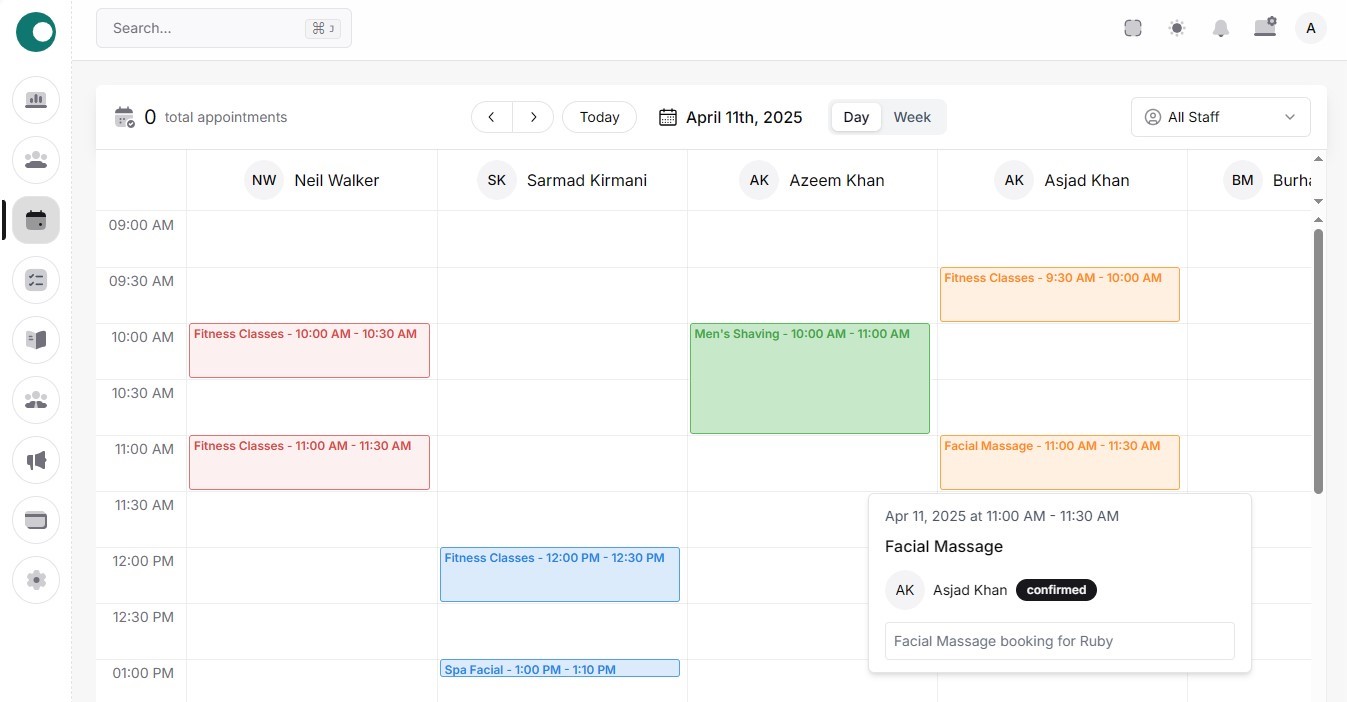Go to the next day arrow
The image size is (1347, 702).
pos(533,117)
